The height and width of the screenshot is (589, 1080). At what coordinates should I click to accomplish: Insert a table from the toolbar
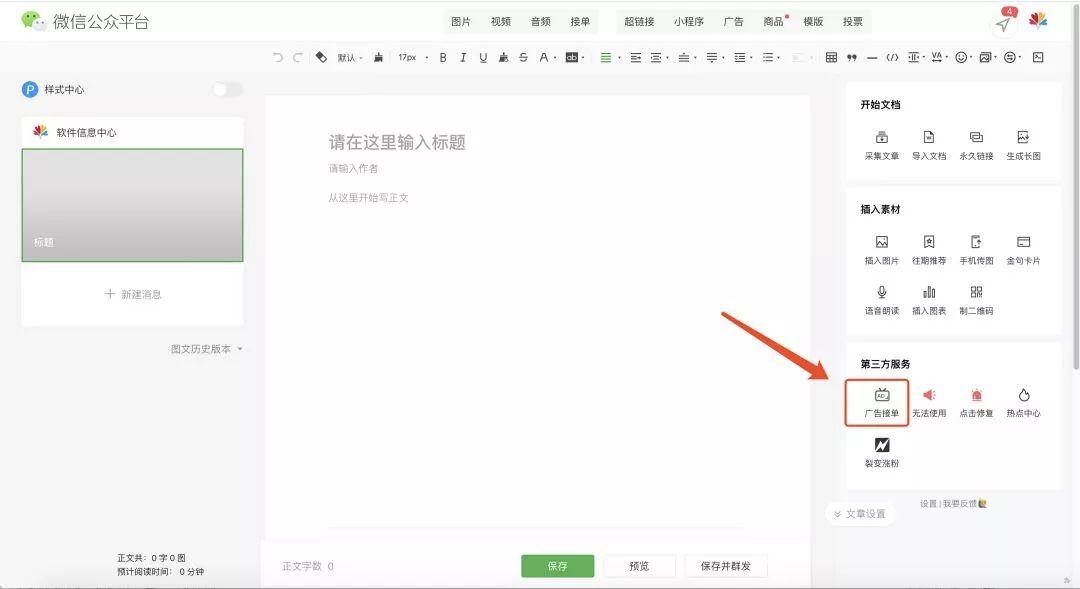830,57
